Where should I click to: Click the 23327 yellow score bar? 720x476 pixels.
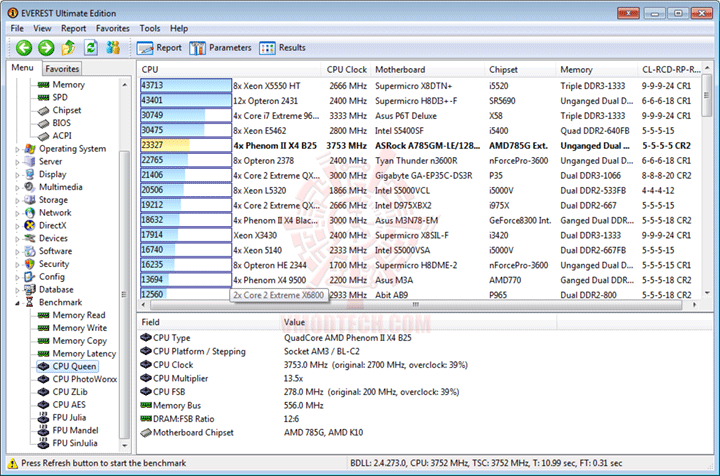(186, 146)
